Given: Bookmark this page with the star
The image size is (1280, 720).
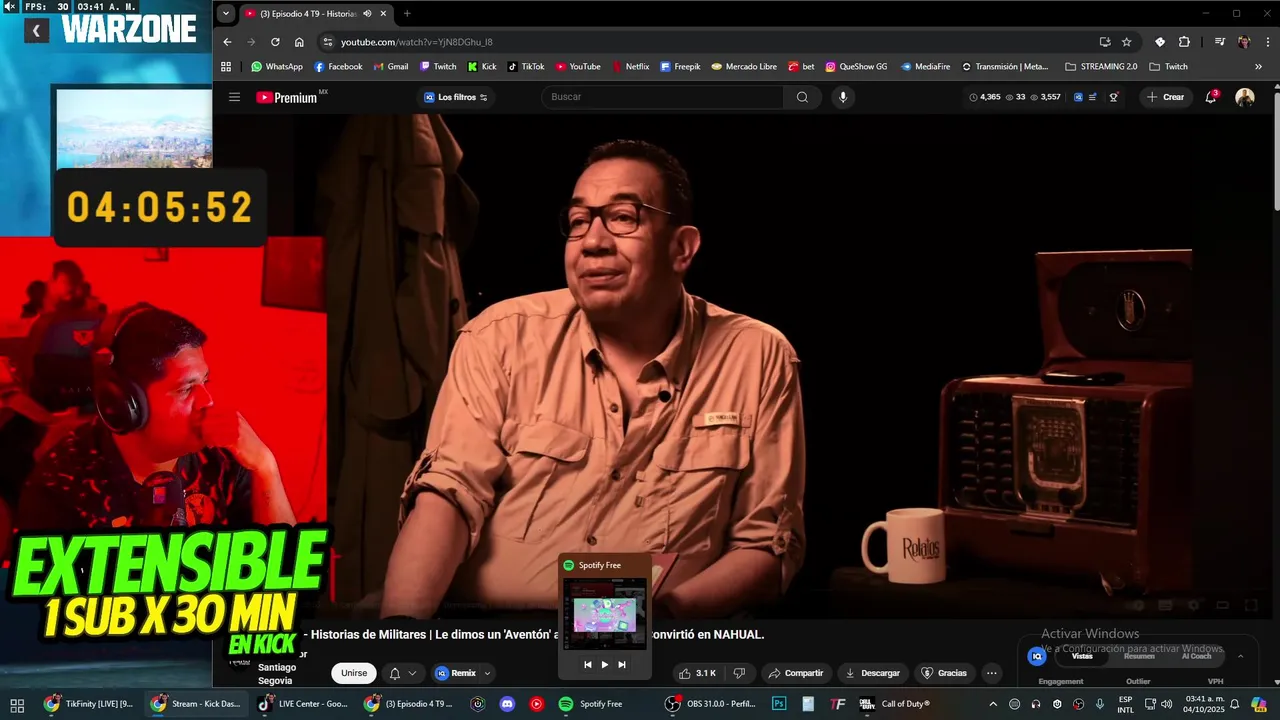Looking at the screenshot, I should click(1127, 42).
